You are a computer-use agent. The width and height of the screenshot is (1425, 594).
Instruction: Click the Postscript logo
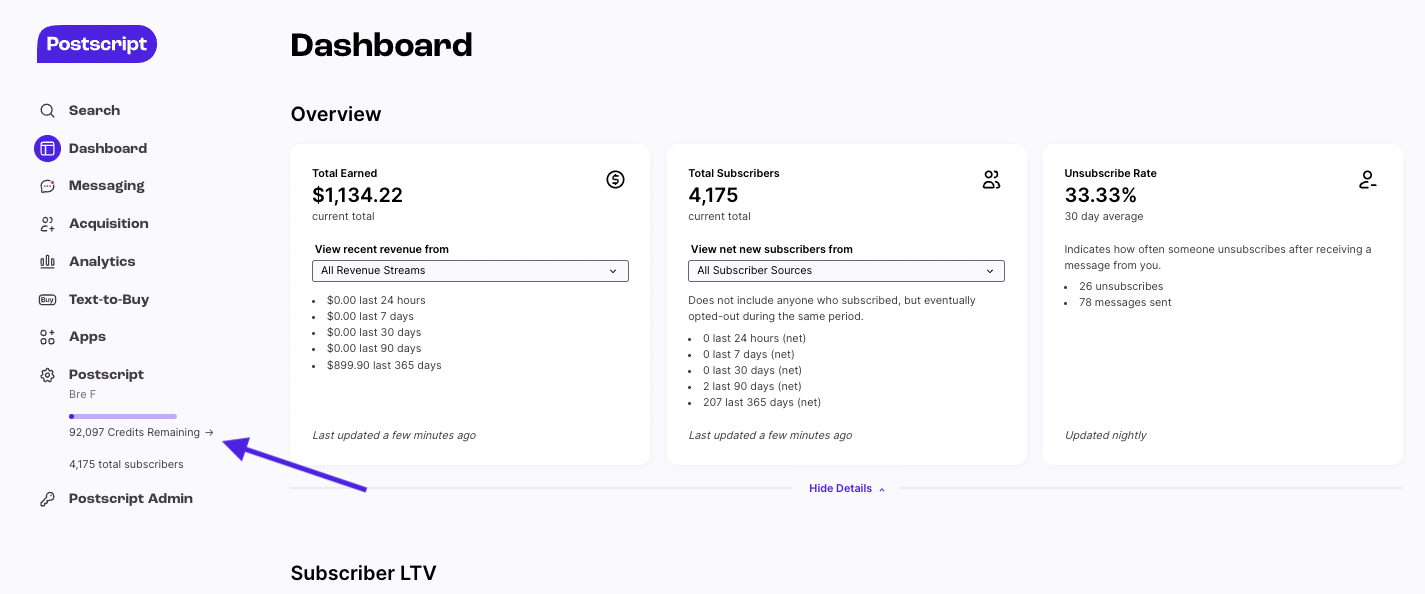(x=97, y=44)
